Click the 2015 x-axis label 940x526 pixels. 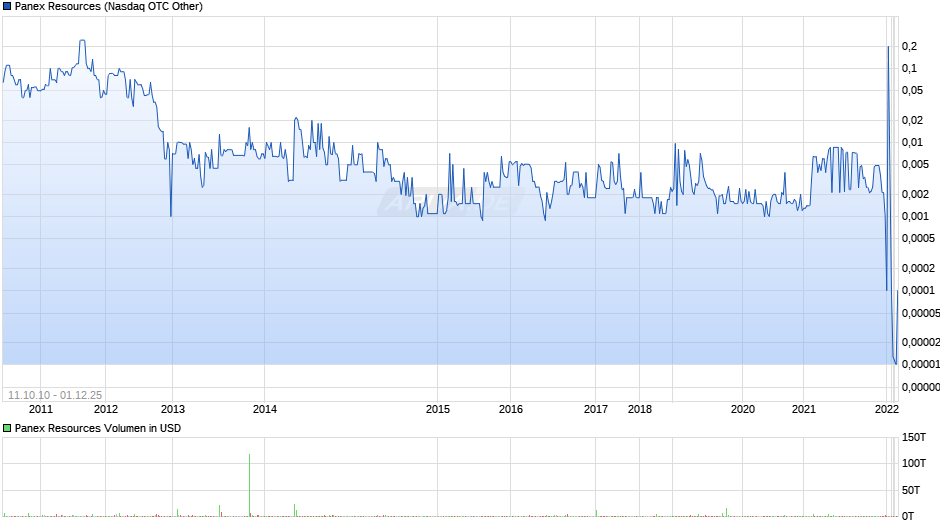click(438, 409)
